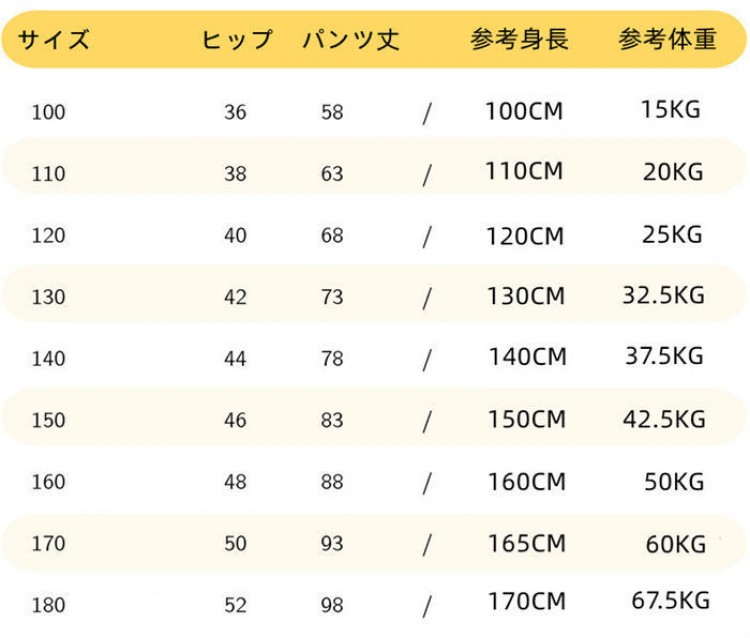750x638 pixels.
Task: Click the 130CM reference height cell
Action: pos(526,297)
